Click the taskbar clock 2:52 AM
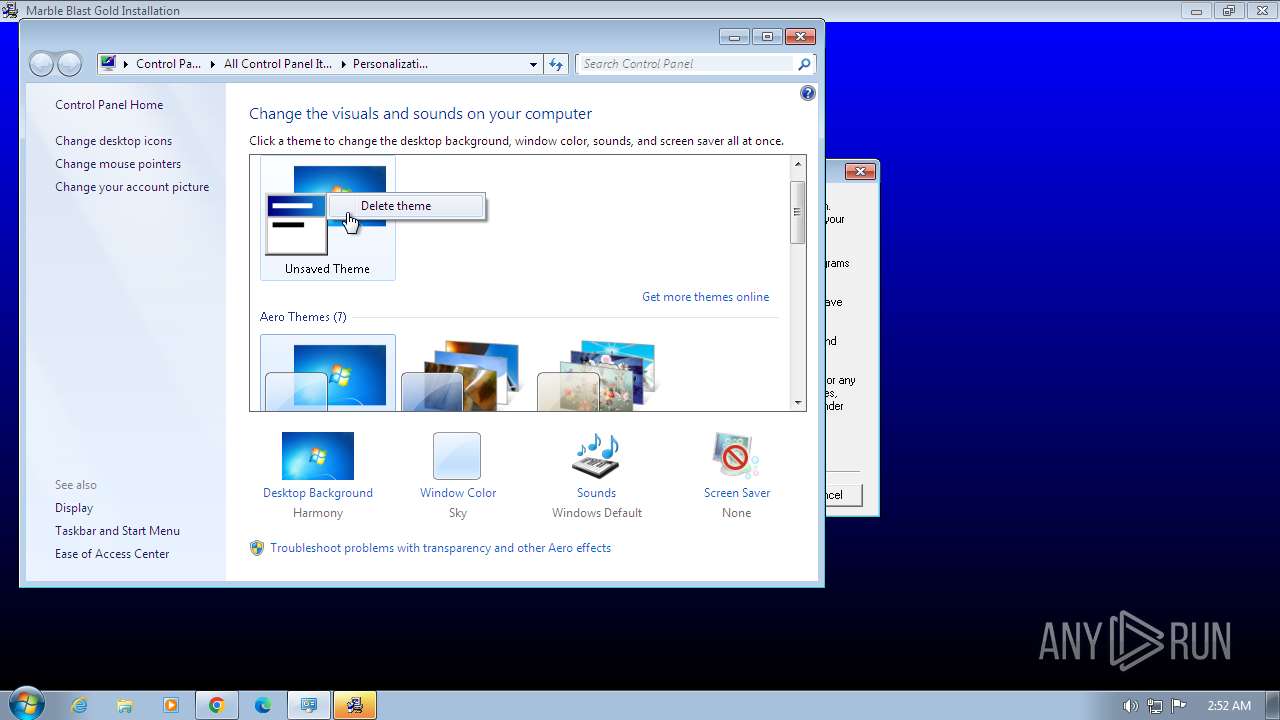This screenshot has width=1280, height=720. point(1228,705)
